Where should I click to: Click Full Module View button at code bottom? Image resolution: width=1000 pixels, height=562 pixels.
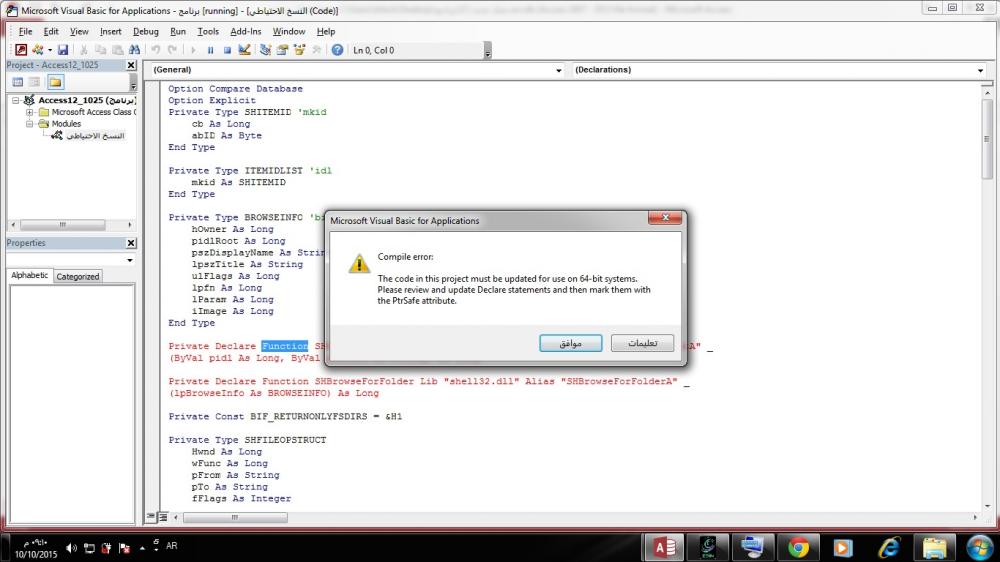point(163,517)
